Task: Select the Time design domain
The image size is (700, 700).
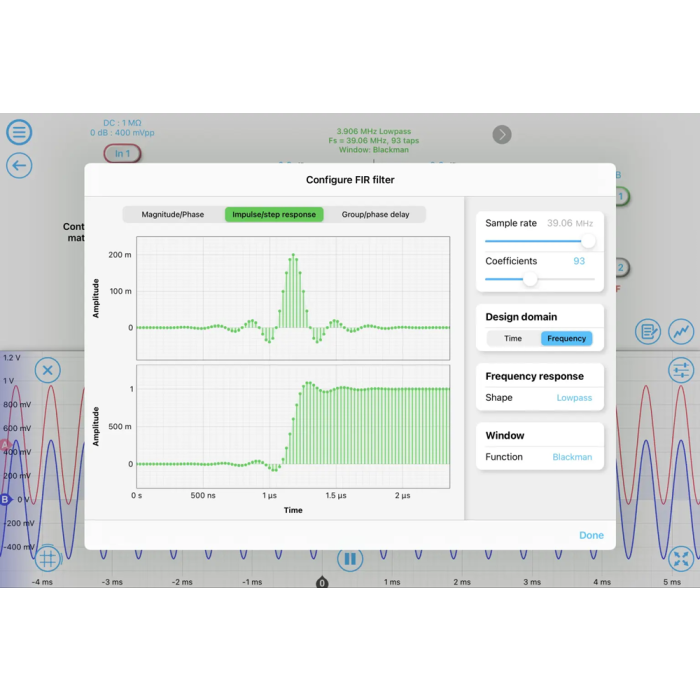Action: (513, 339)
